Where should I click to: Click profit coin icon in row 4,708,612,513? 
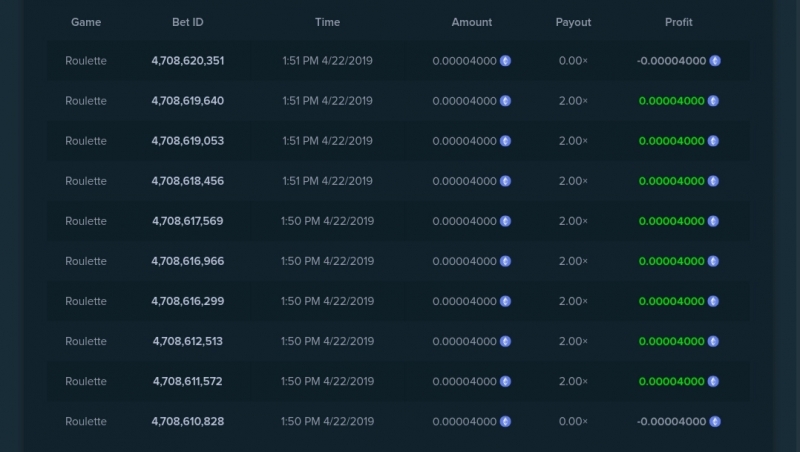713,341
